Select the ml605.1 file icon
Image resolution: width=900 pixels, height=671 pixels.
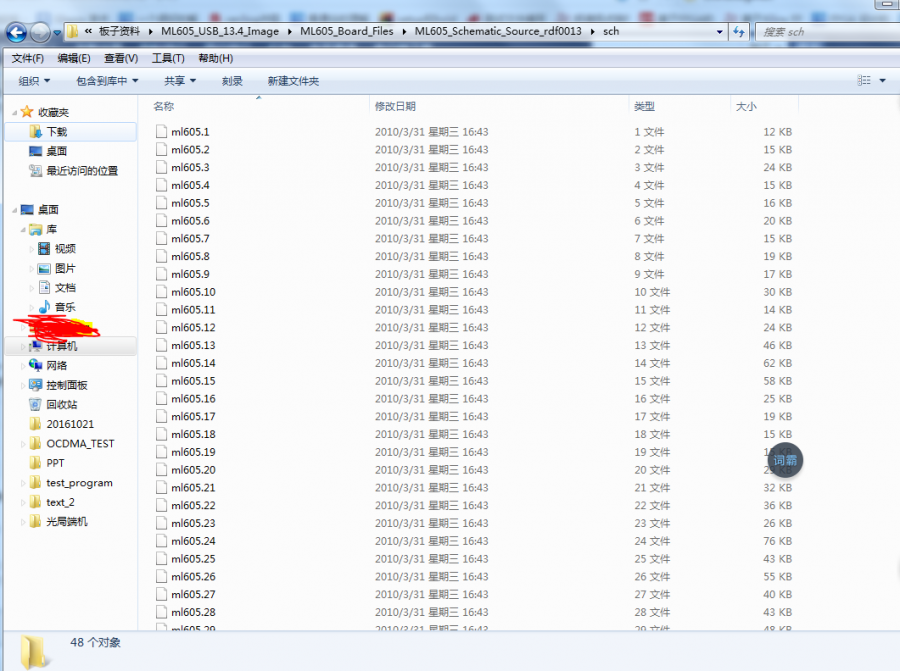pos(162,132)
